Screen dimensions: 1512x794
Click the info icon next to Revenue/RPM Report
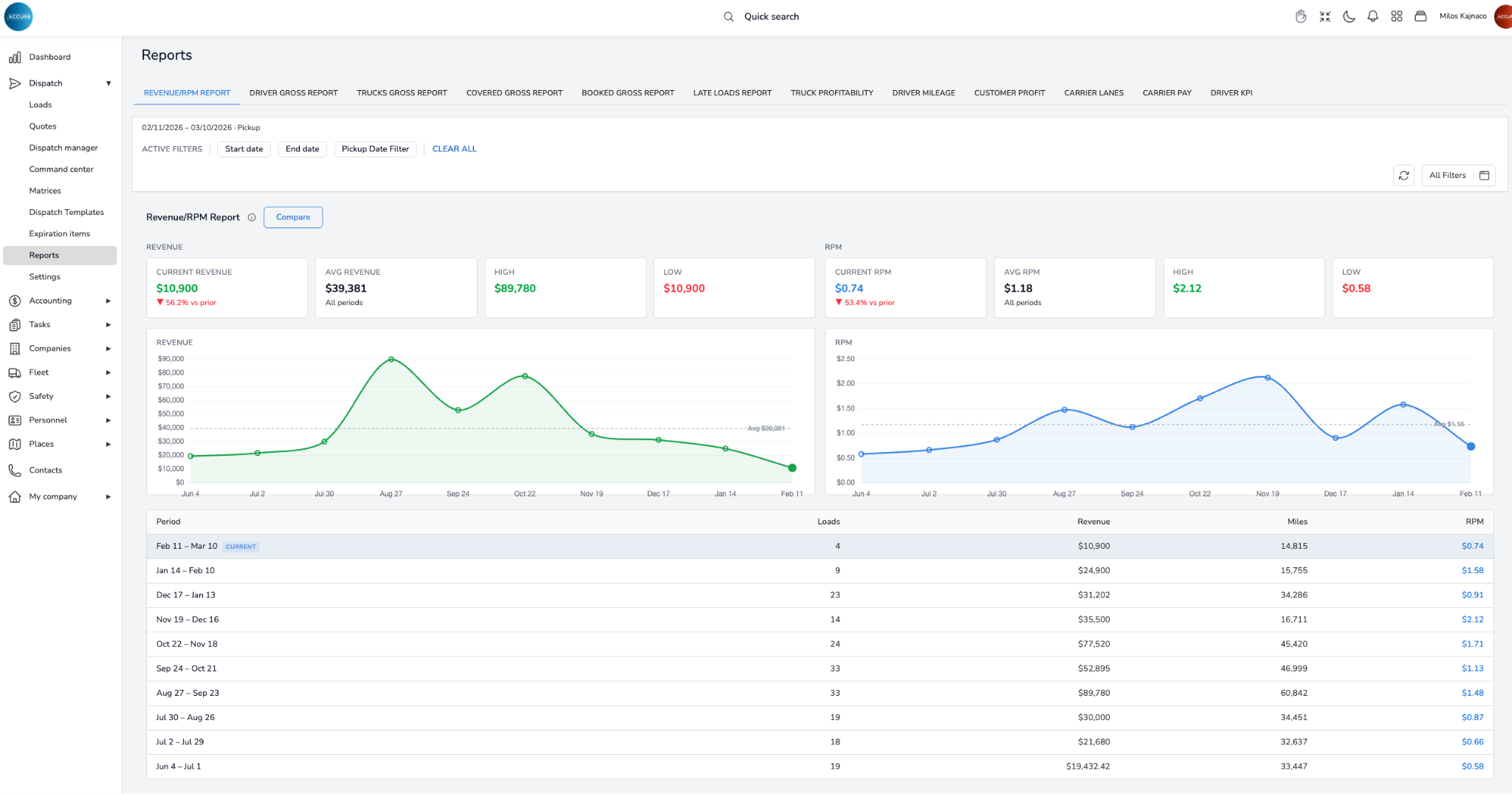coord(252,218)
